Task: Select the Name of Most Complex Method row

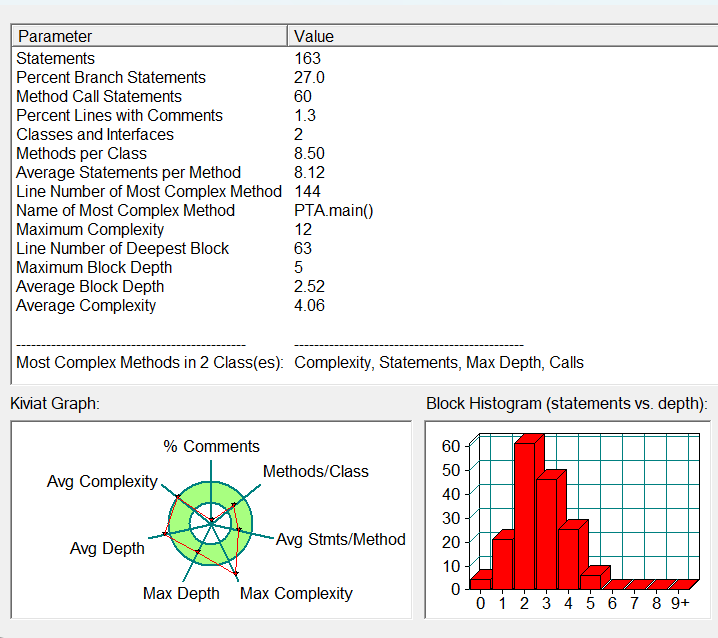Action: pyautogui.click(x=125, y=211)
